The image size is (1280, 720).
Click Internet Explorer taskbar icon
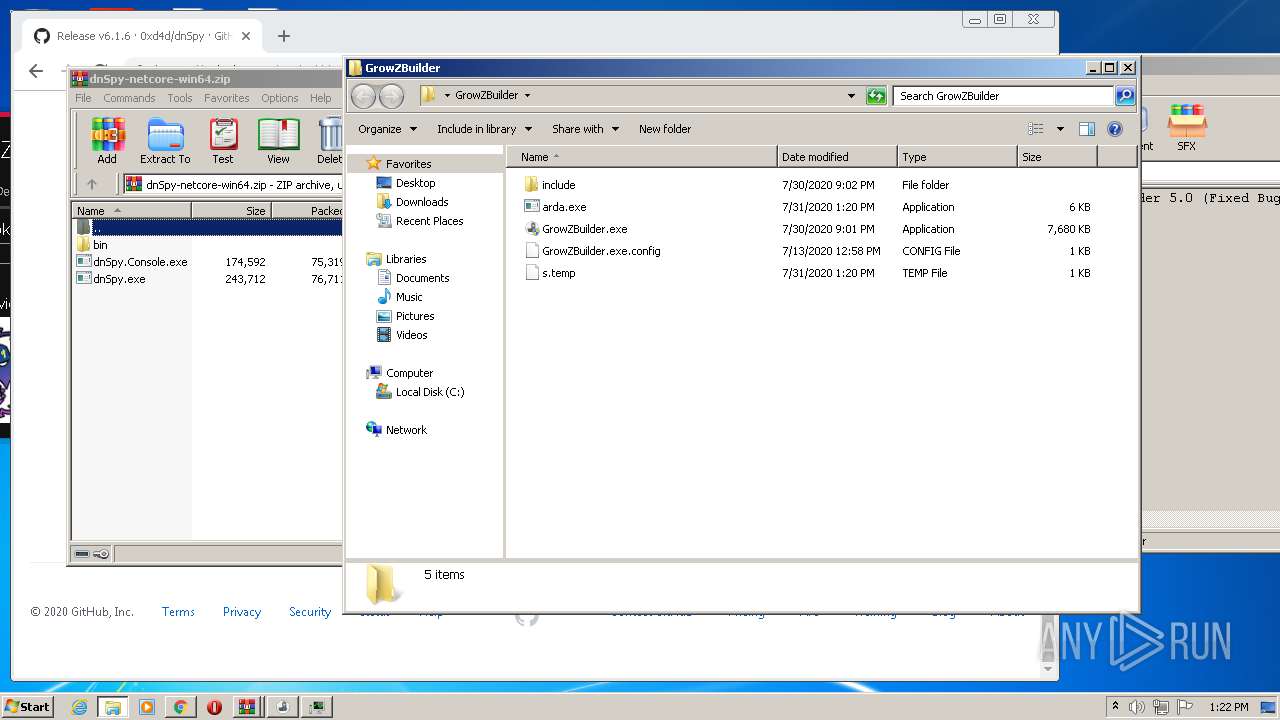79,707
